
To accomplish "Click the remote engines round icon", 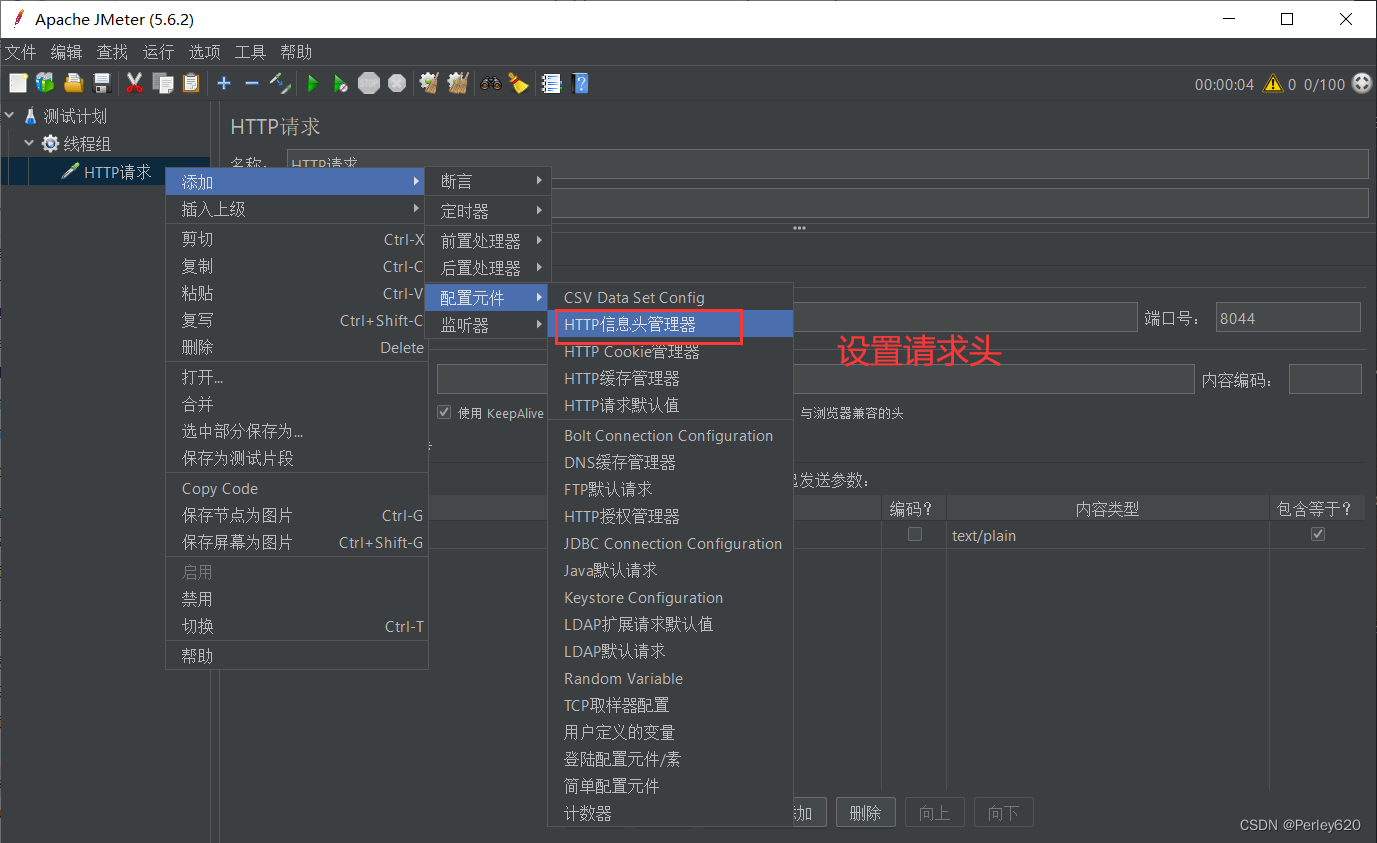I will click(1362, 84).
